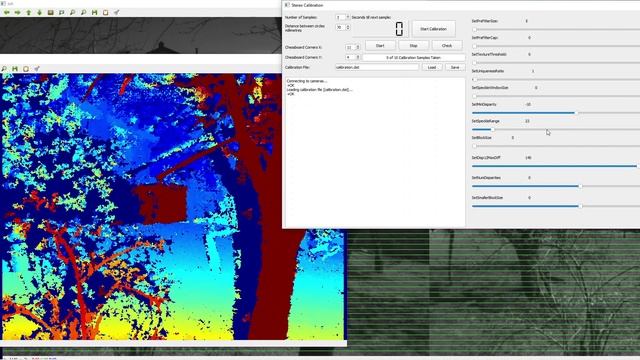Click magnifier icon in disparity window toolbar
The image size is (640, 360).
[x=4, y=69]
